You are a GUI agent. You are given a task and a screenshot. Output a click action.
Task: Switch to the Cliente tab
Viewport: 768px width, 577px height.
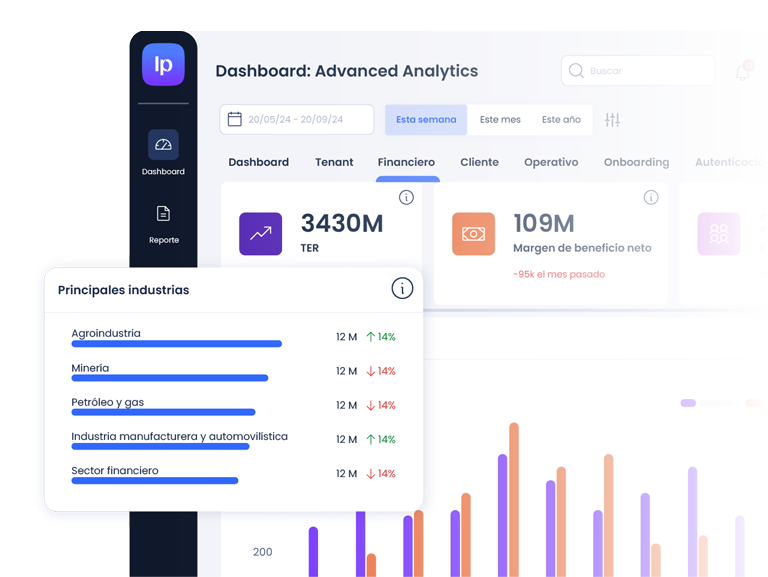[479, 162]
